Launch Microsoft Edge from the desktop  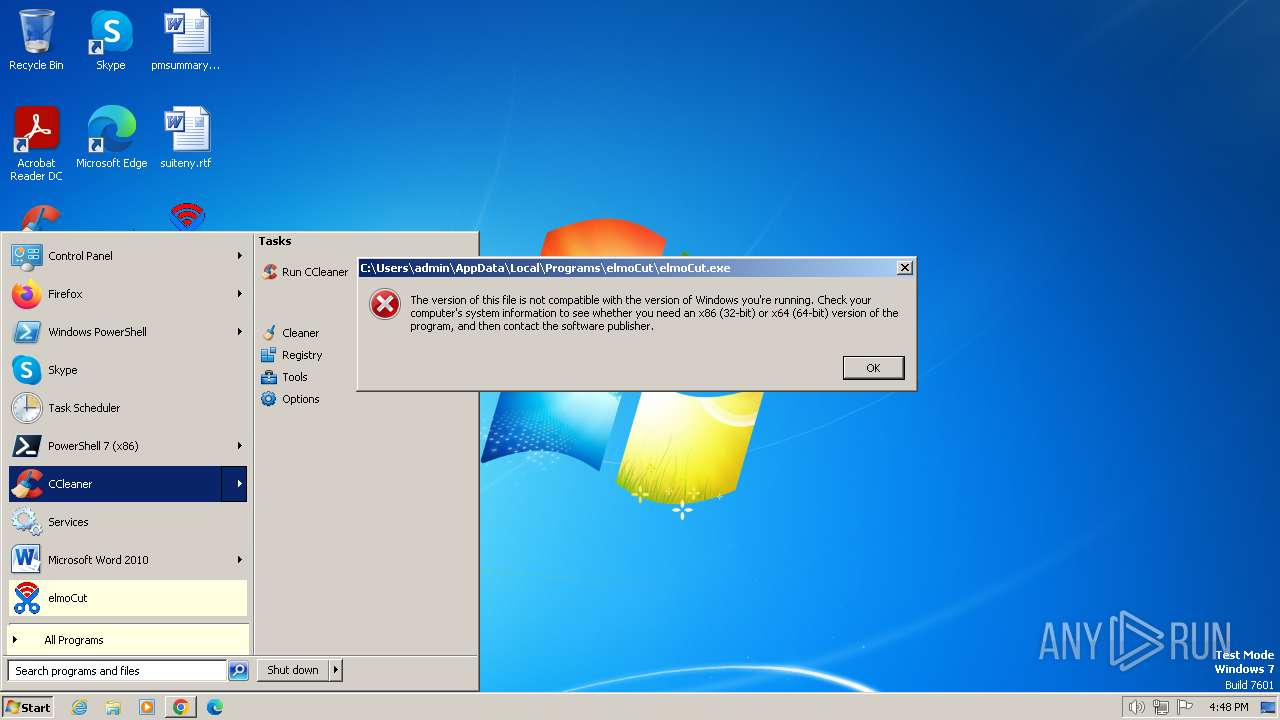point(111,138)
